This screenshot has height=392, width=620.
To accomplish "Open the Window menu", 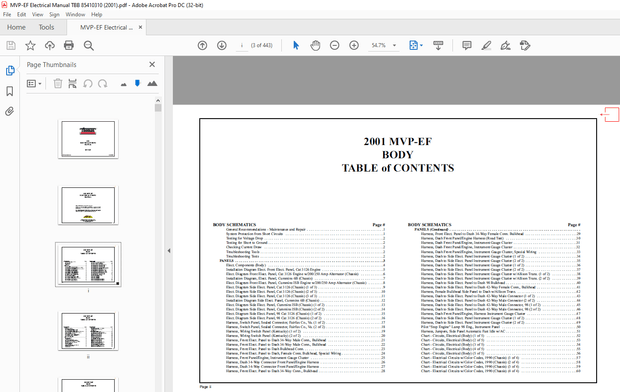I will [75, 15].
